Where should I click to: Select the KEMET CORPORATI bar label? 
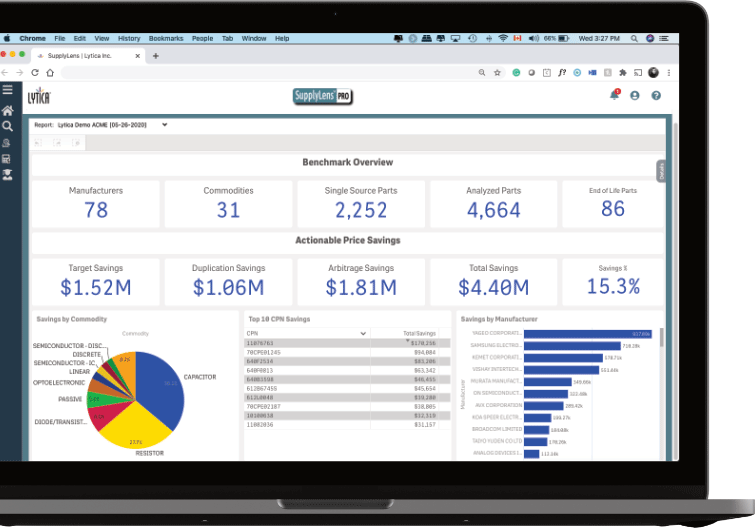pos(496,357)
